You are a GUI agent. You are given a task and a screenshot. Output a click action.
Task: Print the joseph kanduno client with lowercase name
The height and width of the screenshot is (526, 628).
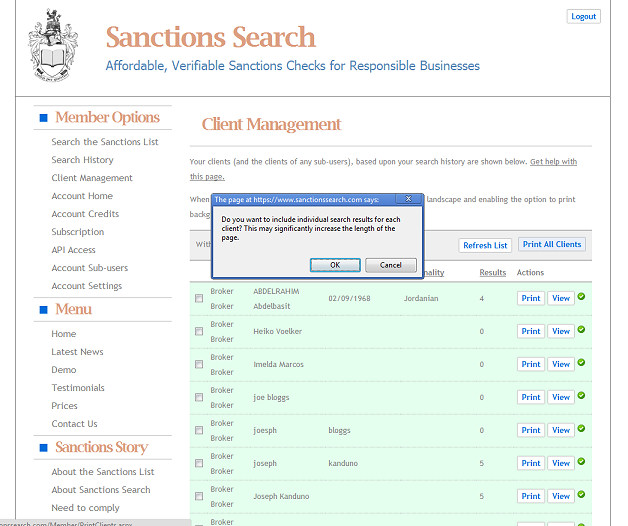[x=531, y=463]
